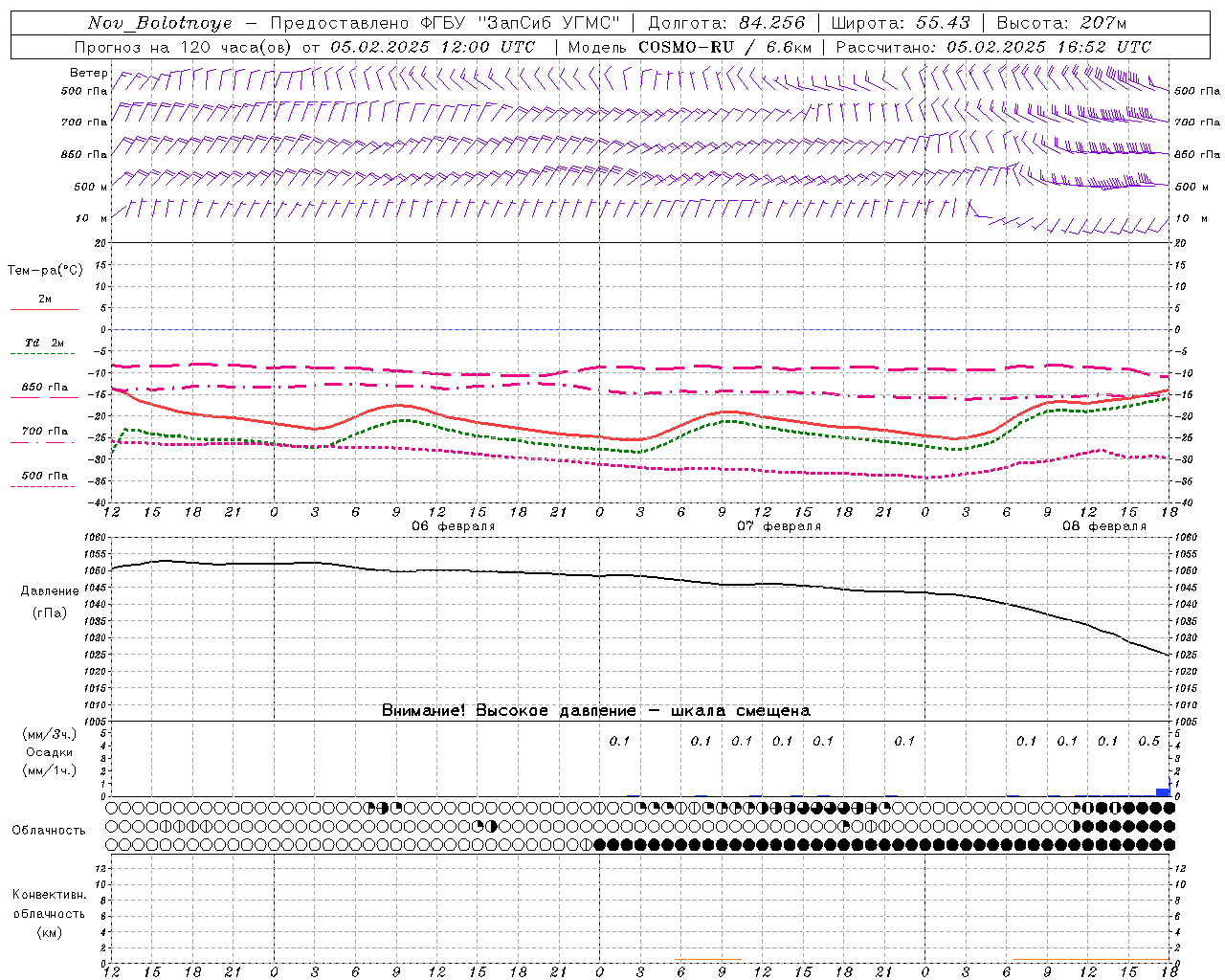Click the Конвективн. облачность label
The height and width of the screenshot is (980, 1225).
click(x=49, y=904)
